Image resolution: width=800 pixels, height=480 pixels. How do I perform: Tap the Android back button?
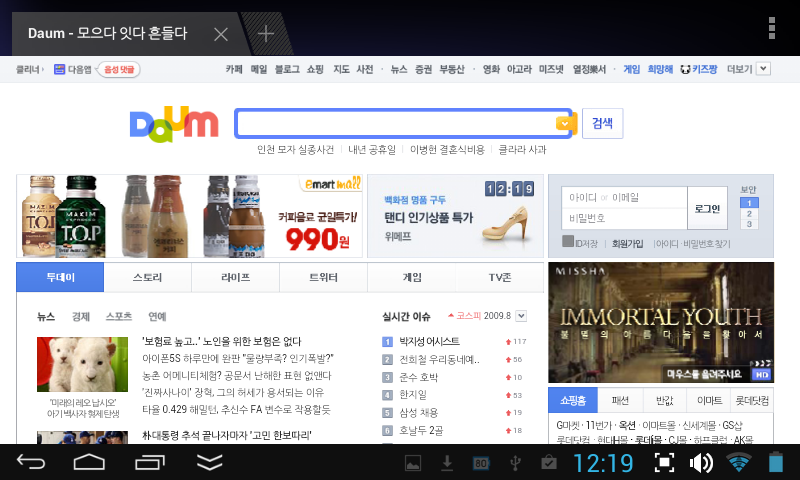(x=31, y=462)
